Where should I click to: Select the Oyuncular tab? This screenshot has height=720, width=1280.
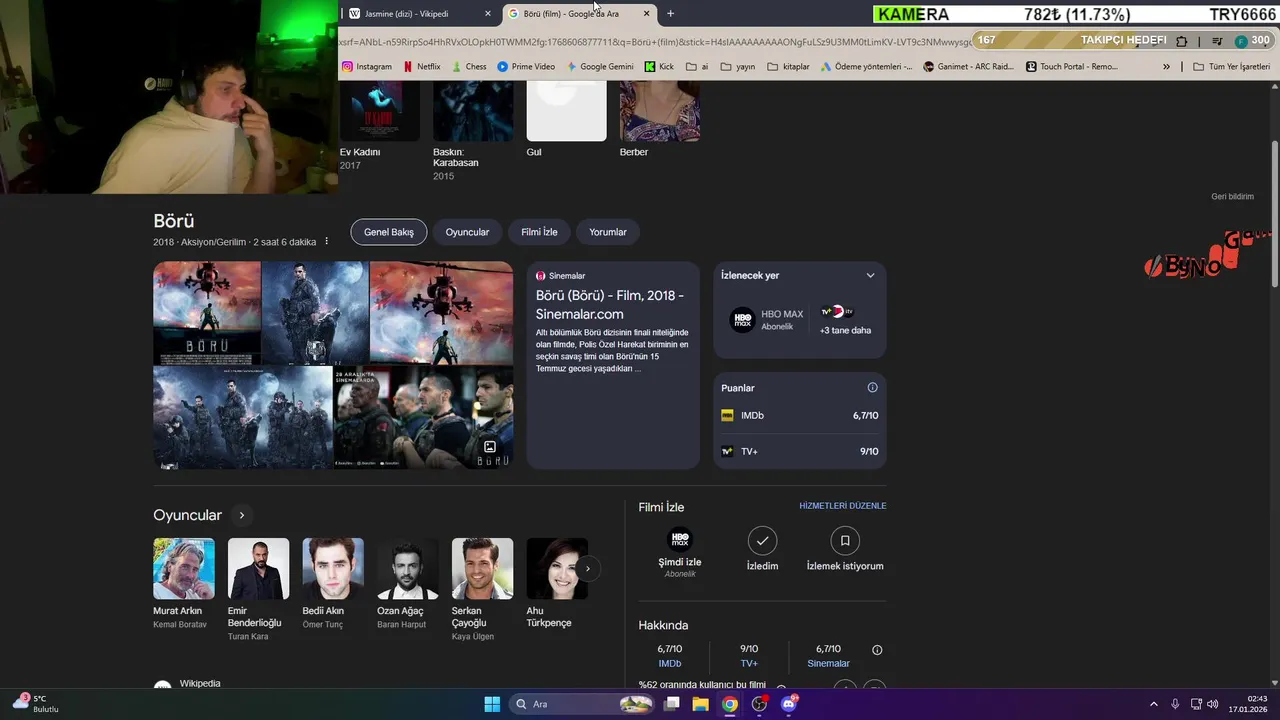pos(467,232)
